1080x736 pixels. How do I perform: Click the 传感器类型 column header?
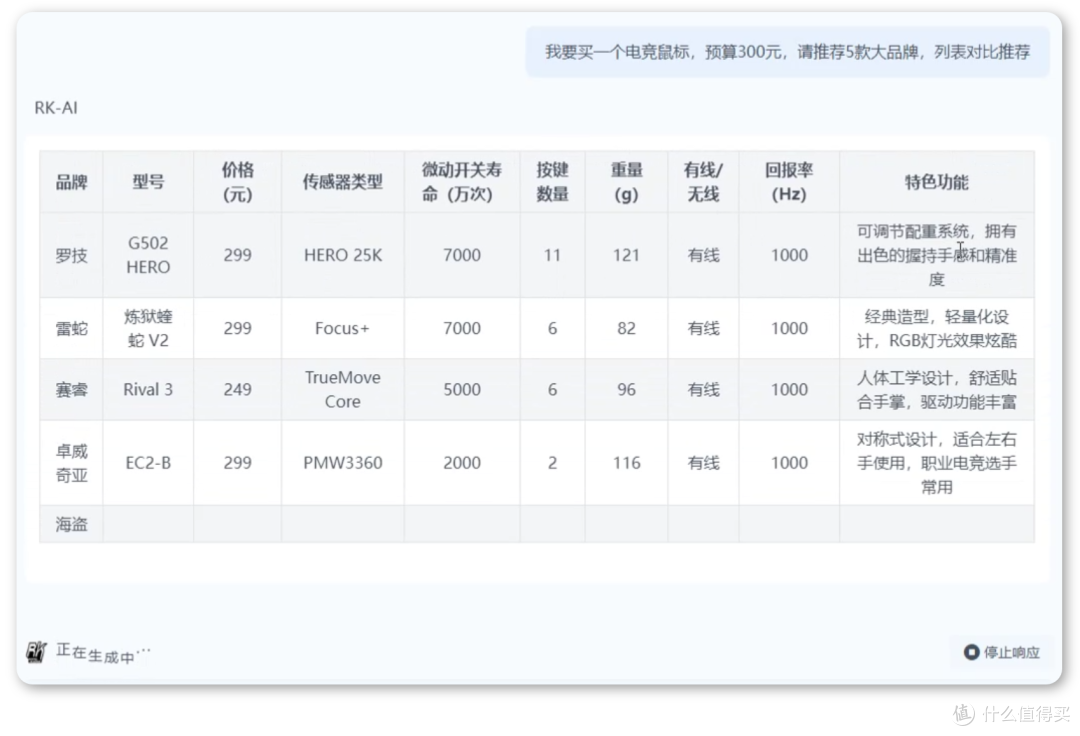(342, 182)
